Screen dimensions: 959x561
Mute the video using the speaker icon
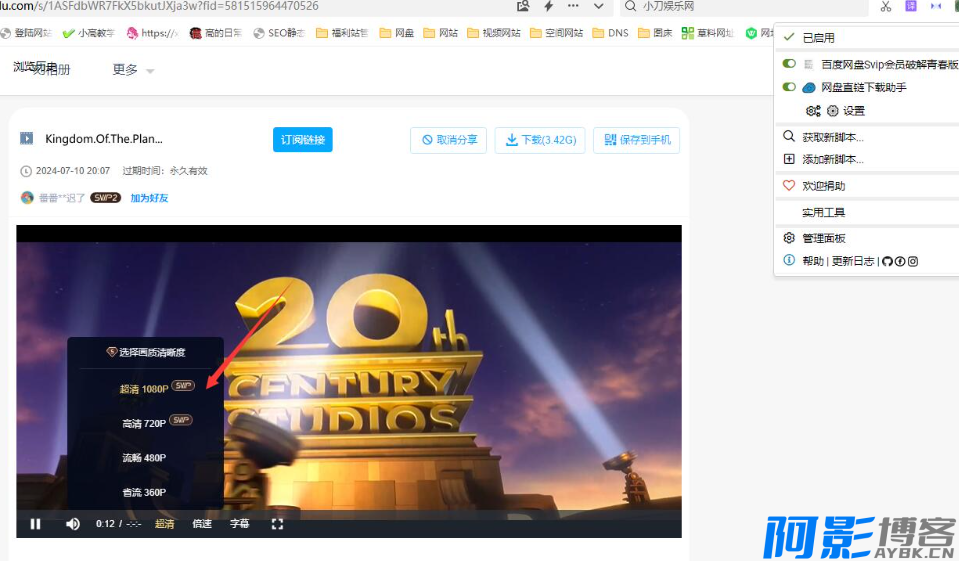pos(73,524)
